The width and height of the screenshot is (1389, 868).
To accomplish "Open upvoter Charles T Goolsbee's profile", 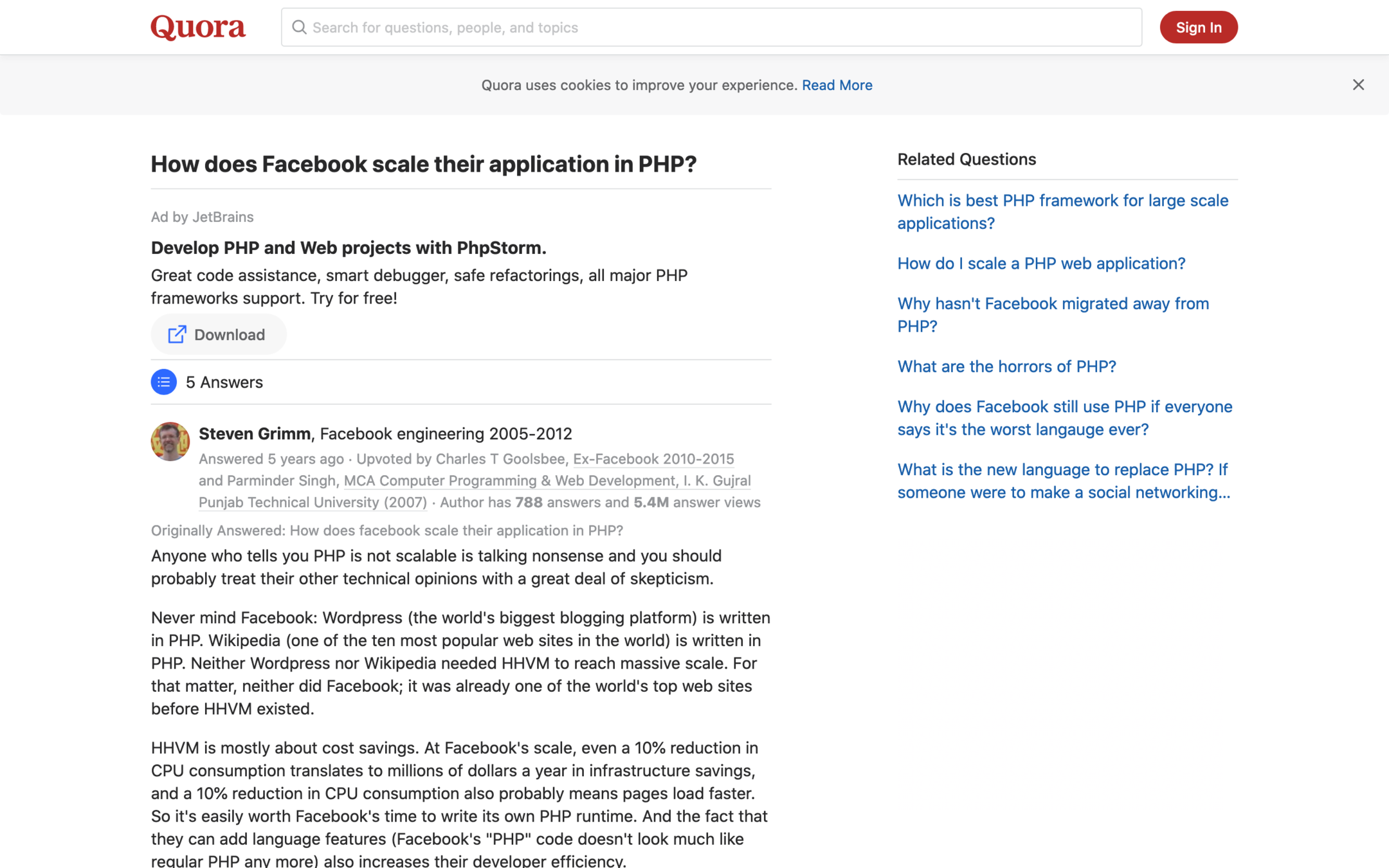I will 500,459.
